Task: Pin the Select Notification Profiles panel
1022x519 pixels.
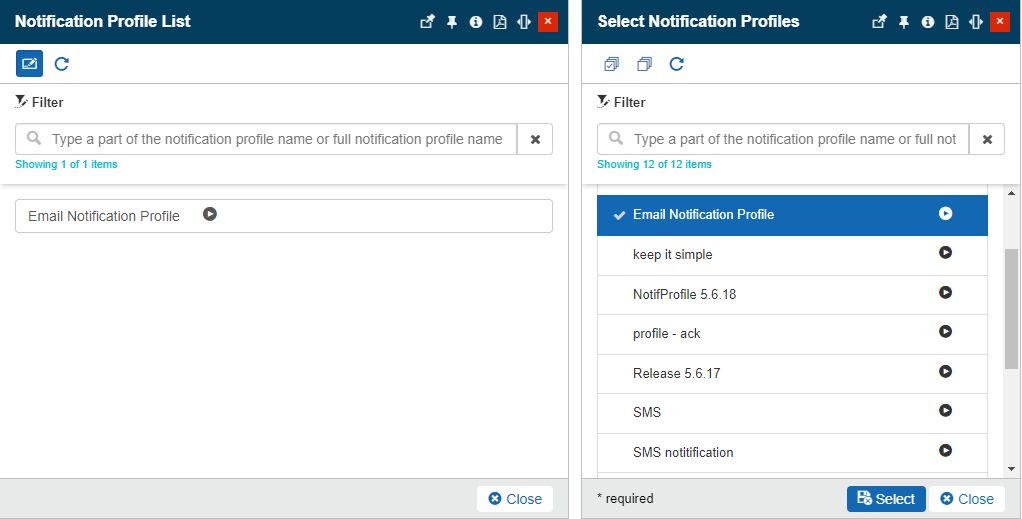Action: coord(904,22)
